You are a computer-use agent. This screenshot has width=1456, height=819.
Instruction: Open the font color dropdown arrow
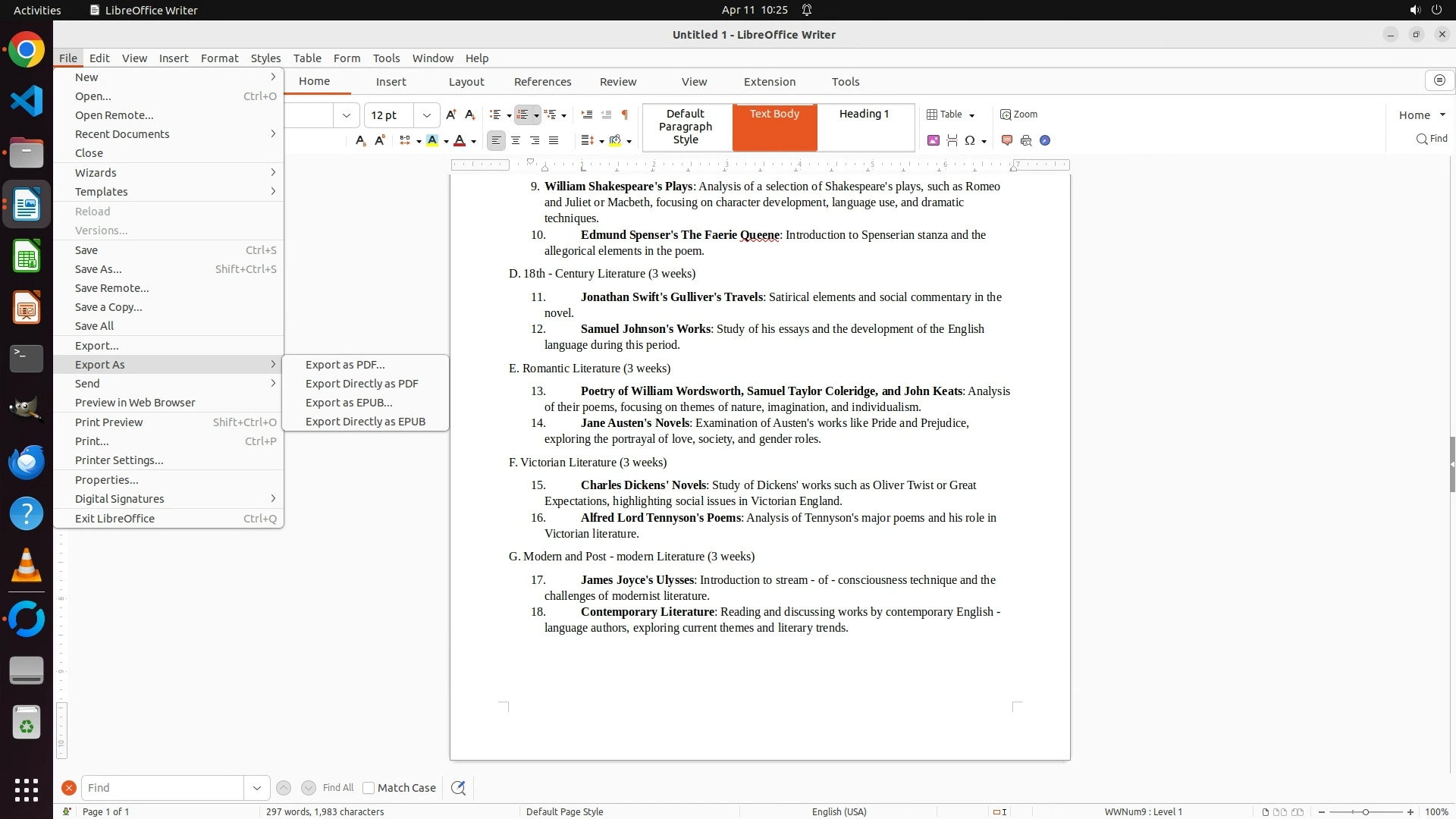pos(473,141)
